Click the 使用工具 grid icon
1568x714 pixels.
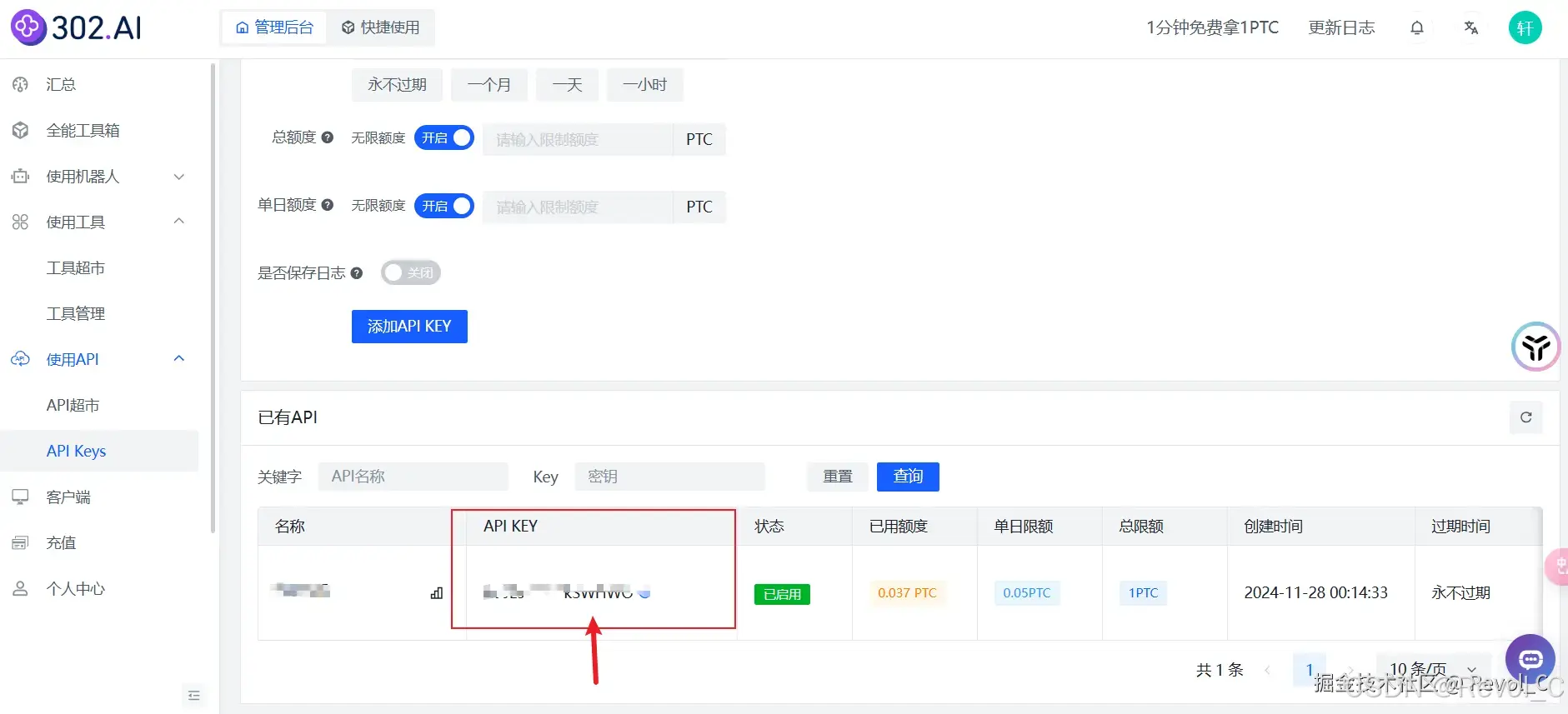(21, 222)
